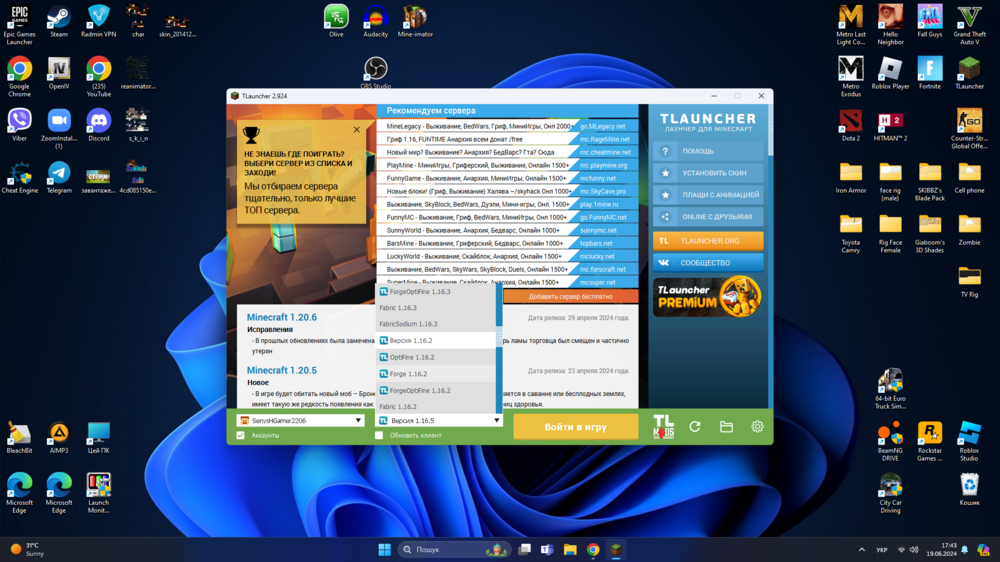Viewport: 1000px width, 562px height.
Task: Open Steam desktop icon
Action: coord(59,22)
